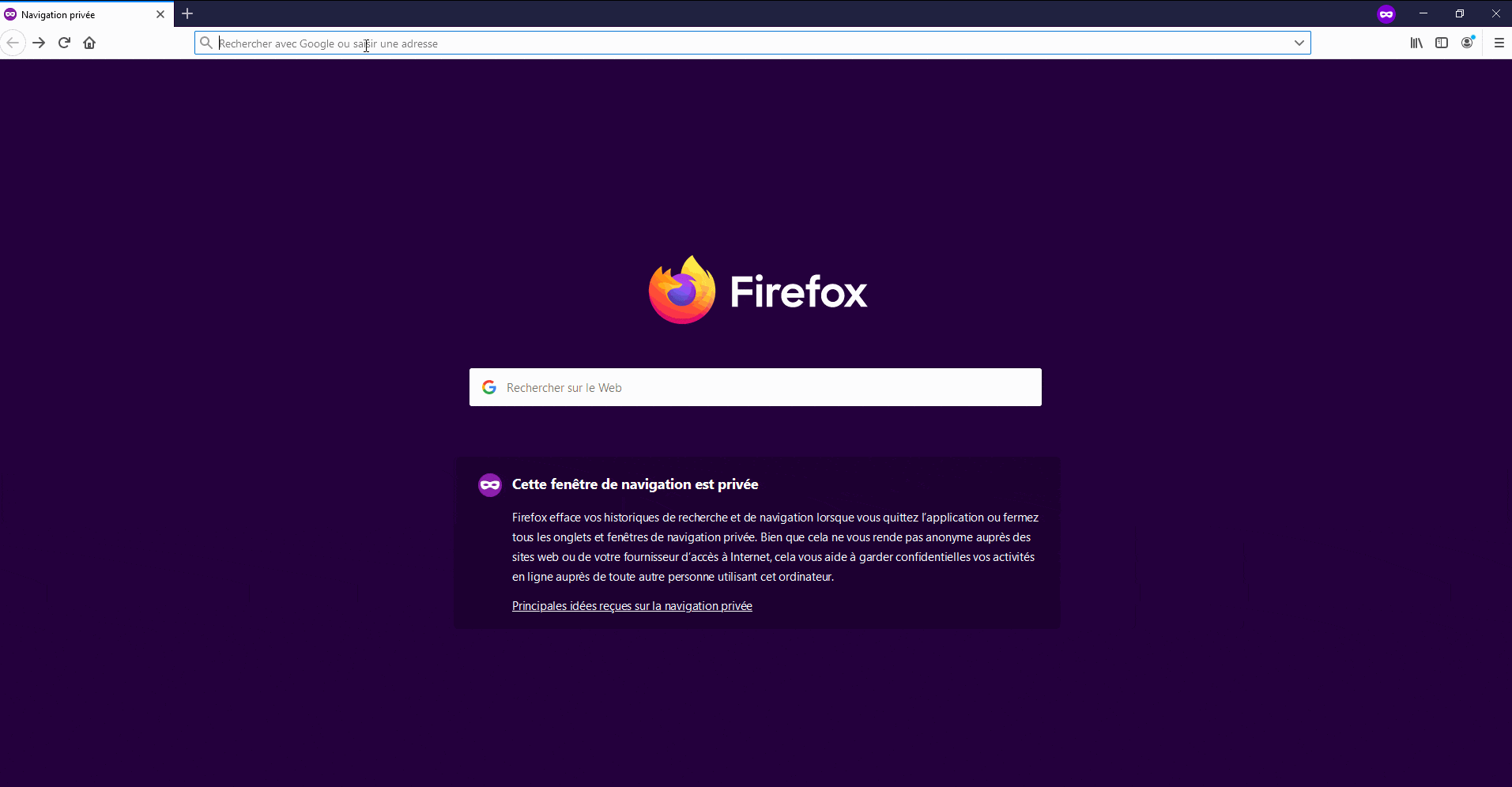The height and width of the screenshot is (787, 1512).
Task: Open the hamburger application menu
Action: pos(1499,43)
